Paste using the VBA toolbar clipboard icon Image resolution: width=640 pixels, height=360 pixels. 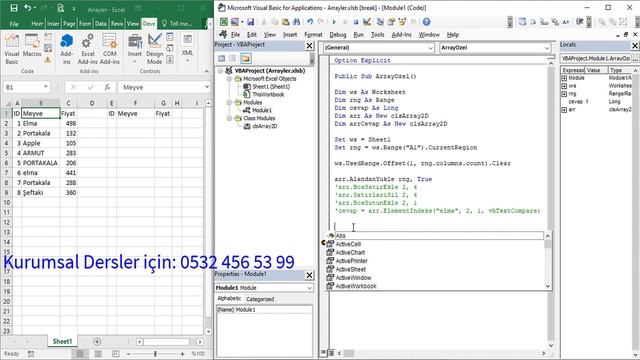(x=285, y=22)
